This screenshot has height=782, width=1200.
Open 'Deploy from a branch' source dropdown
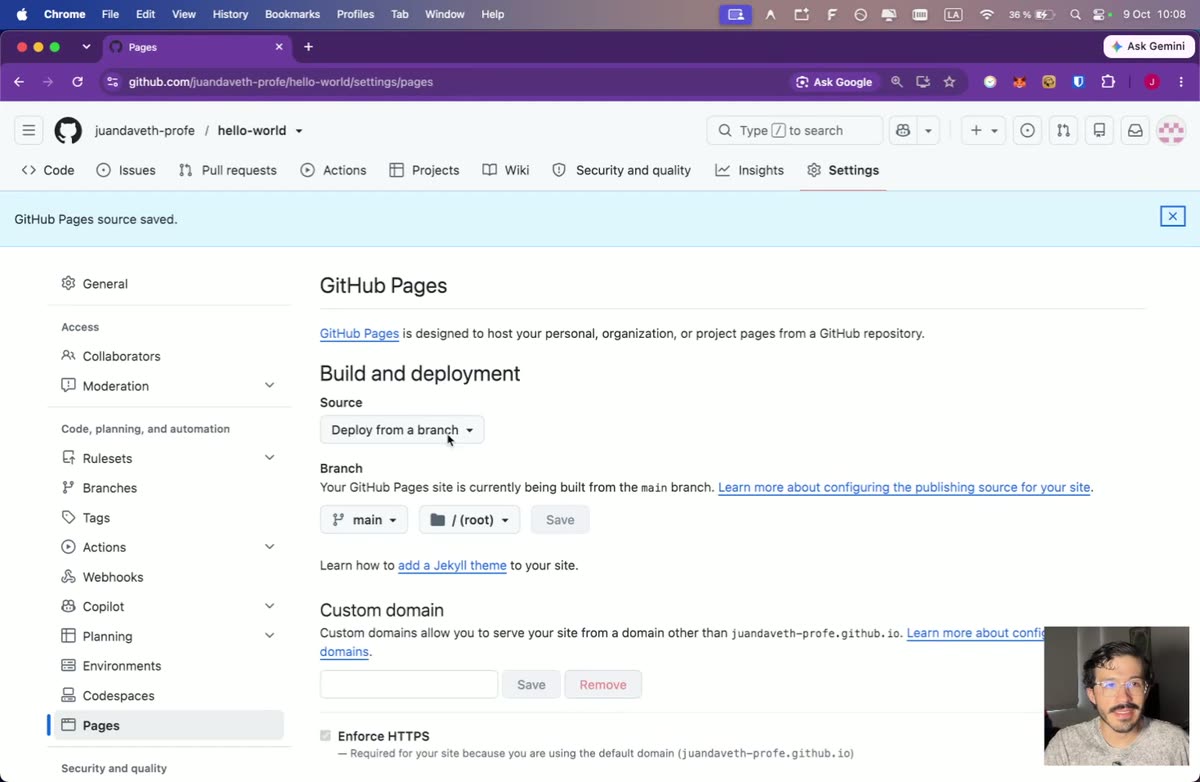402,430
